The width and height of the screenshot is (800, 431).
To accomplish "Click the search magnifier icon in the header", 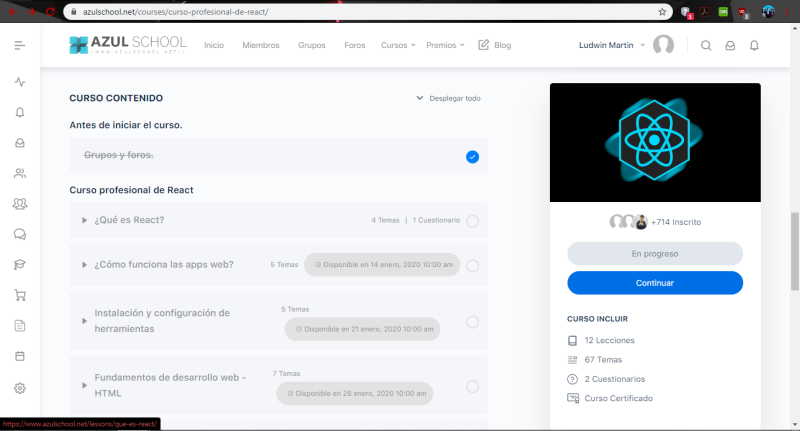I will 706,45.
